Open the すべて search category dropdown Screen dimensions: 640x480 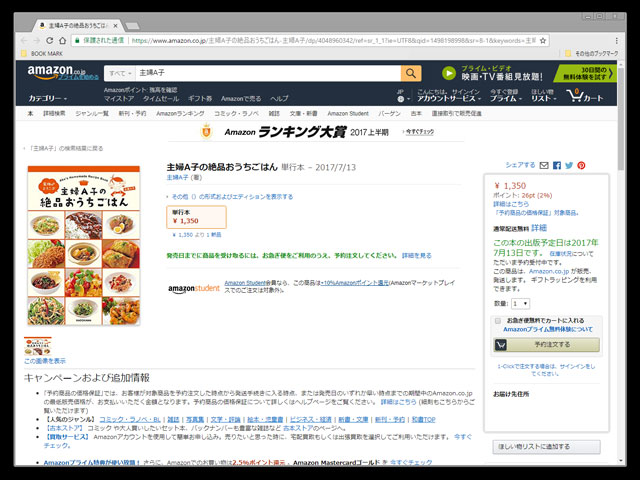120,73
